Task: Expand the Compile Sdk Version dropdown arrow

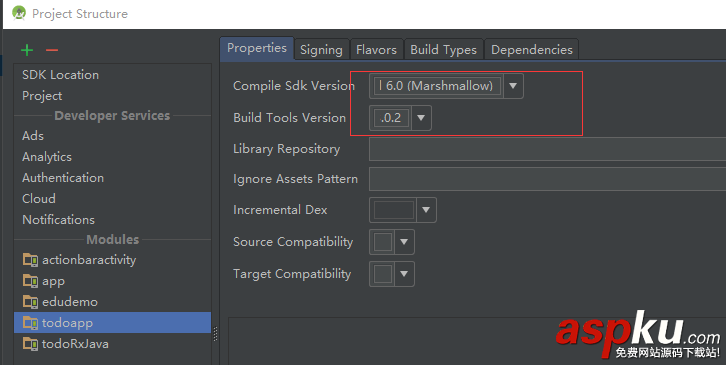Action: point(513,86)
